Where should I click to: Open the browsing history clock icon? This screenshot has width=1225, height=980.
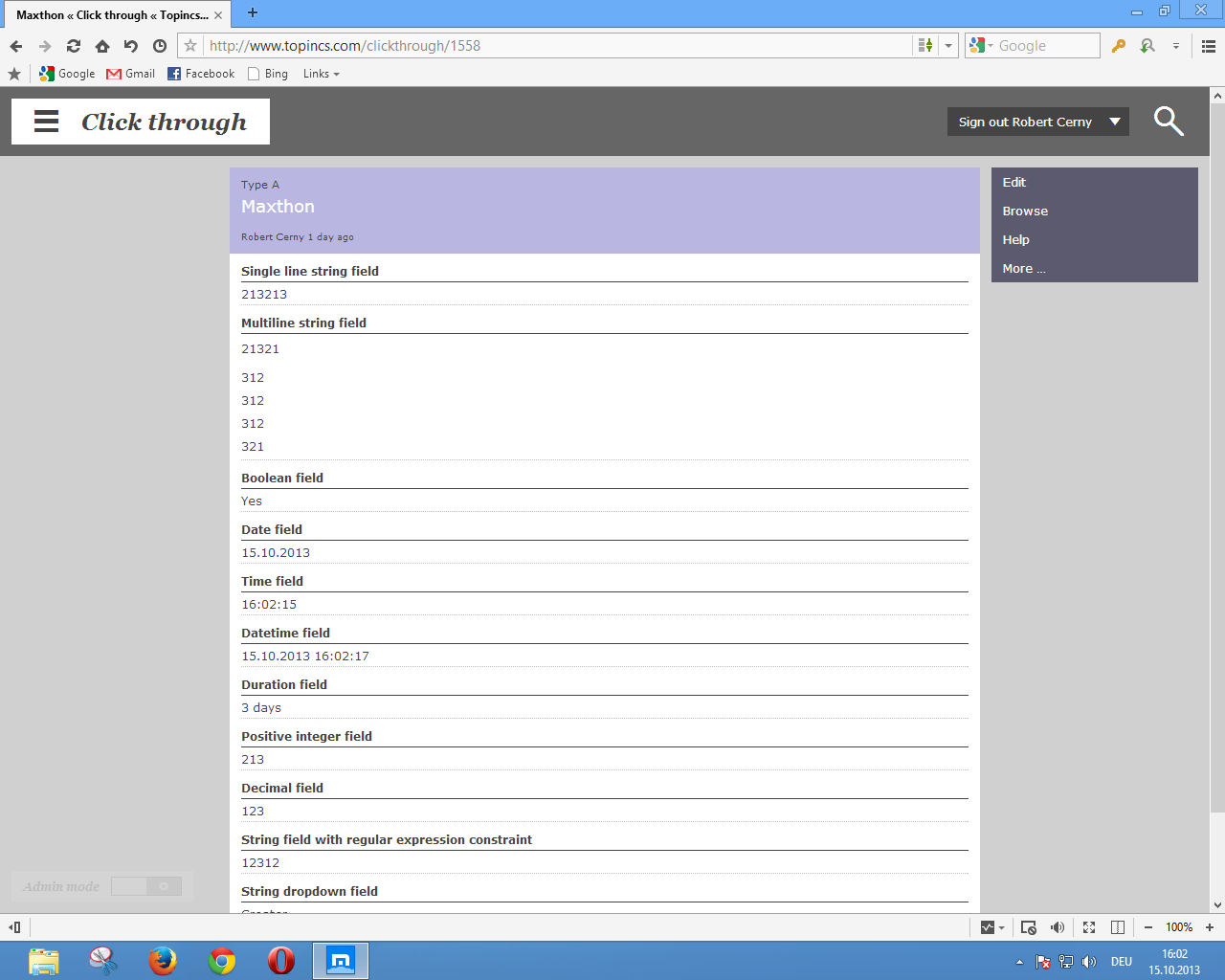pos(160,46)
